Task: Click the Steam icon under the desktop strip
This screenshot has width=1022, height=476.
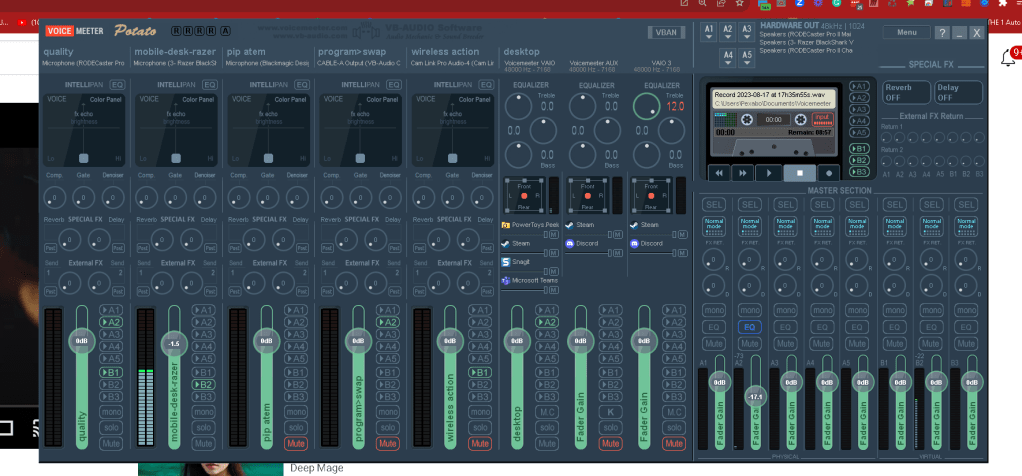Action: click(x=505, y=243)
